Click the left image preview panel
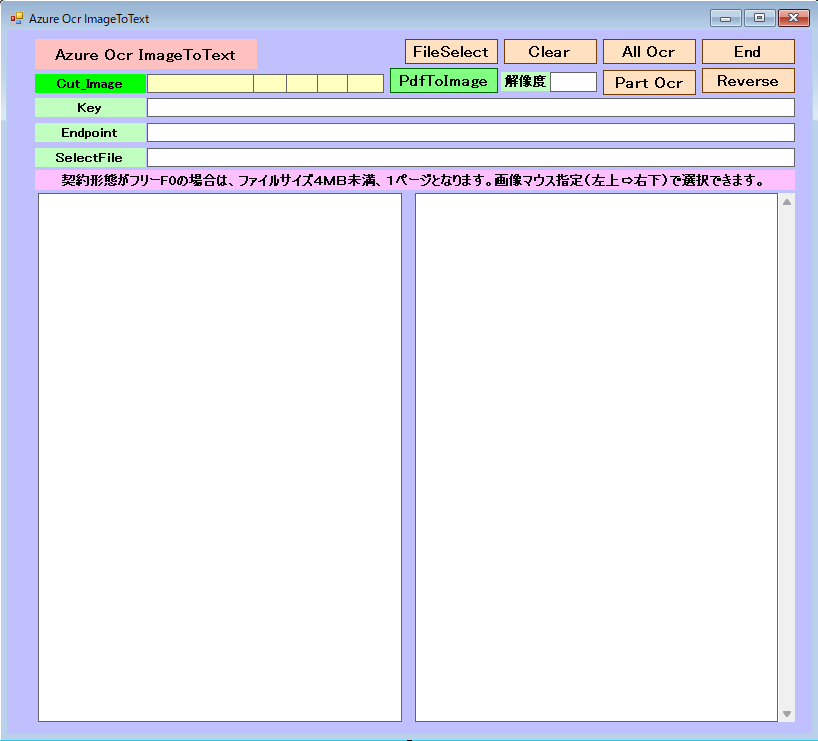The height and width of the screenshot is (741, 818). (220, 456)
